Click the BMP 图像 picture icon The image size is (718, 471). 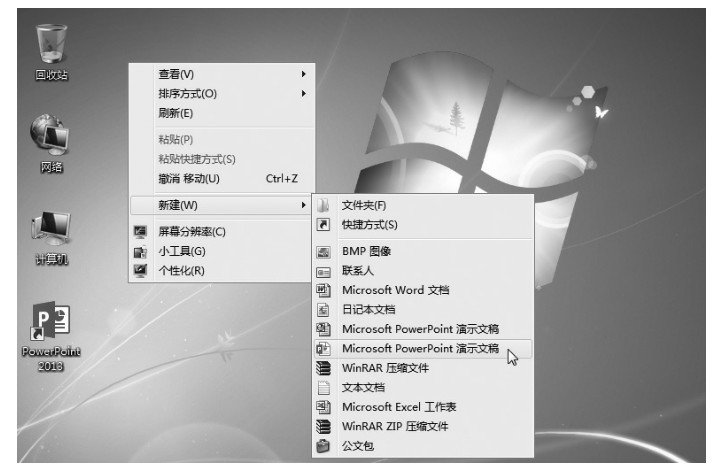tap(323, 251)
